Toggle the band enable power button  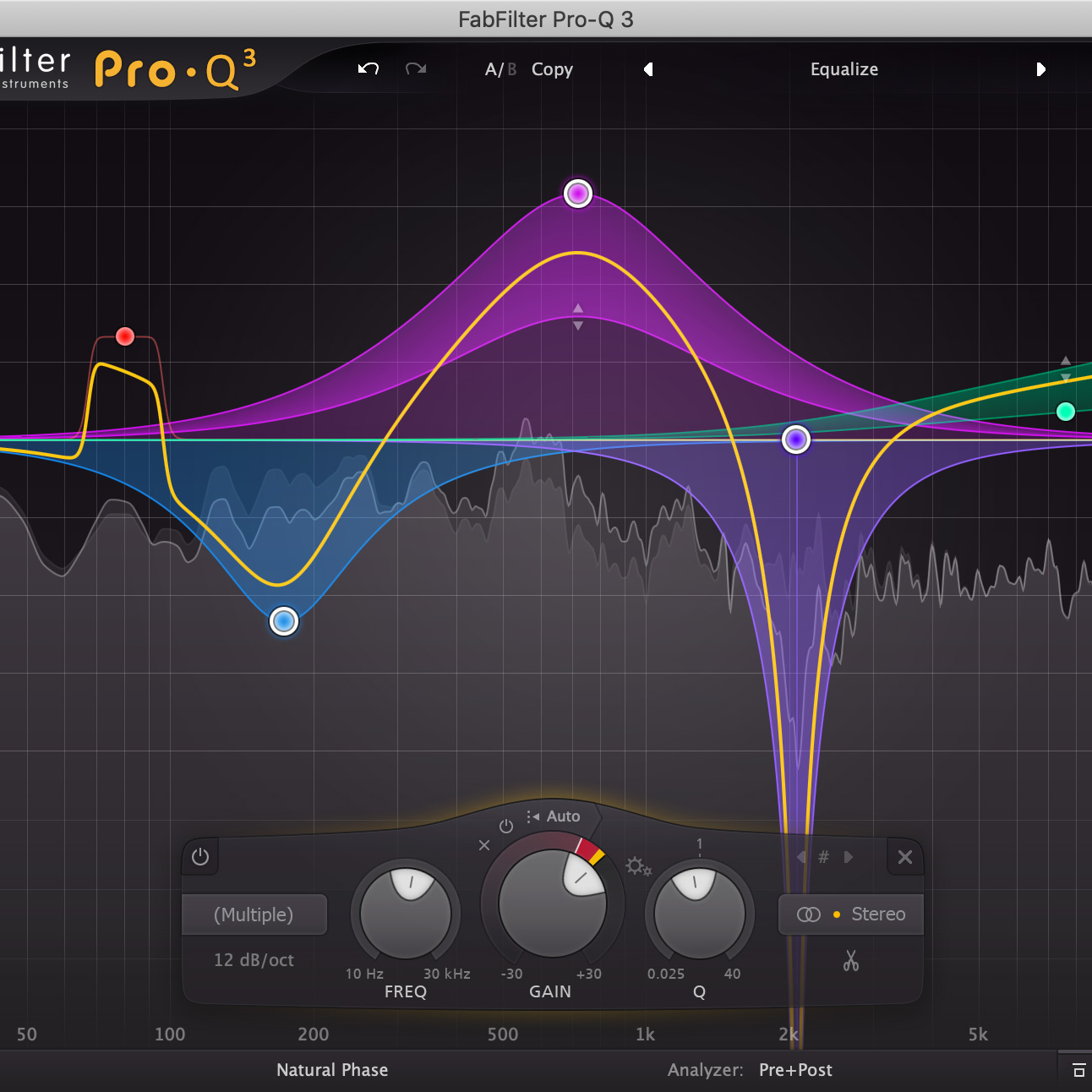[200, 857]
